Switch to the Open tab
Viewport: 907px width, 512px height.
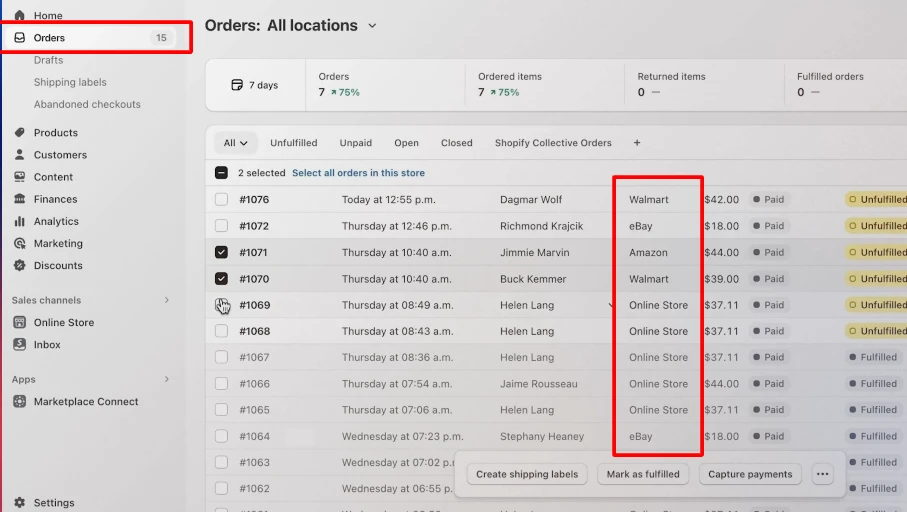click(407, 143)
